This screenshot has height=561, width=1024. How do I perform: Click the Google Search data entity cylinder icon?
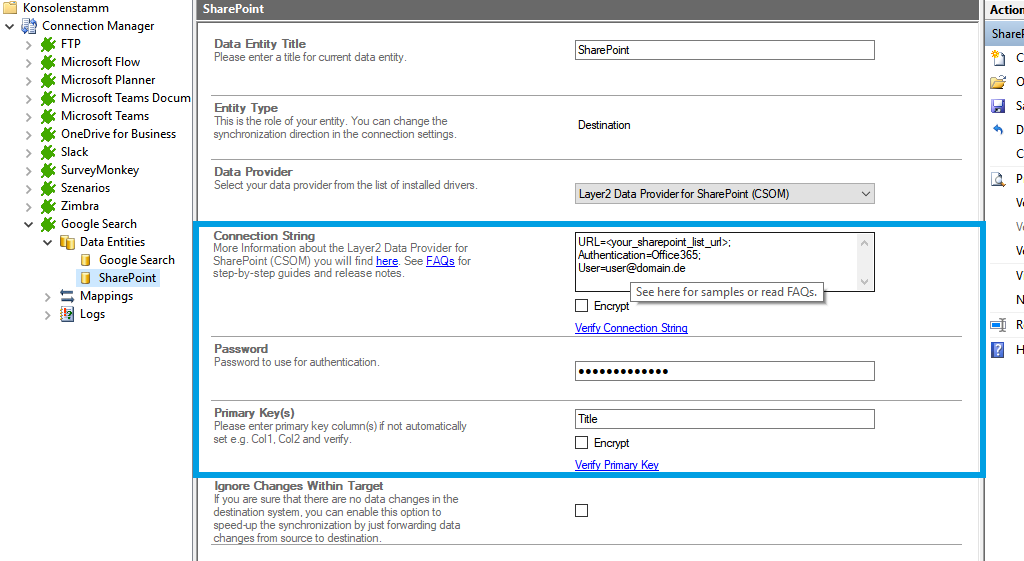coord(85,260)
